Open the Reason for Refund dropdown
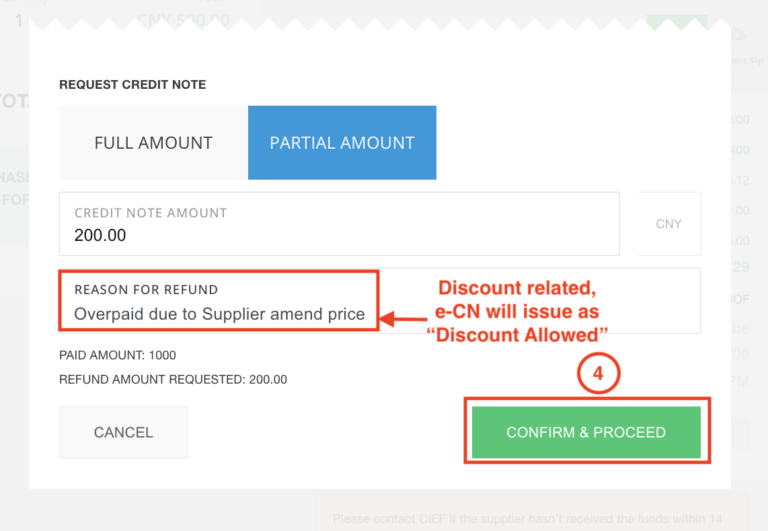 (380, 301)
